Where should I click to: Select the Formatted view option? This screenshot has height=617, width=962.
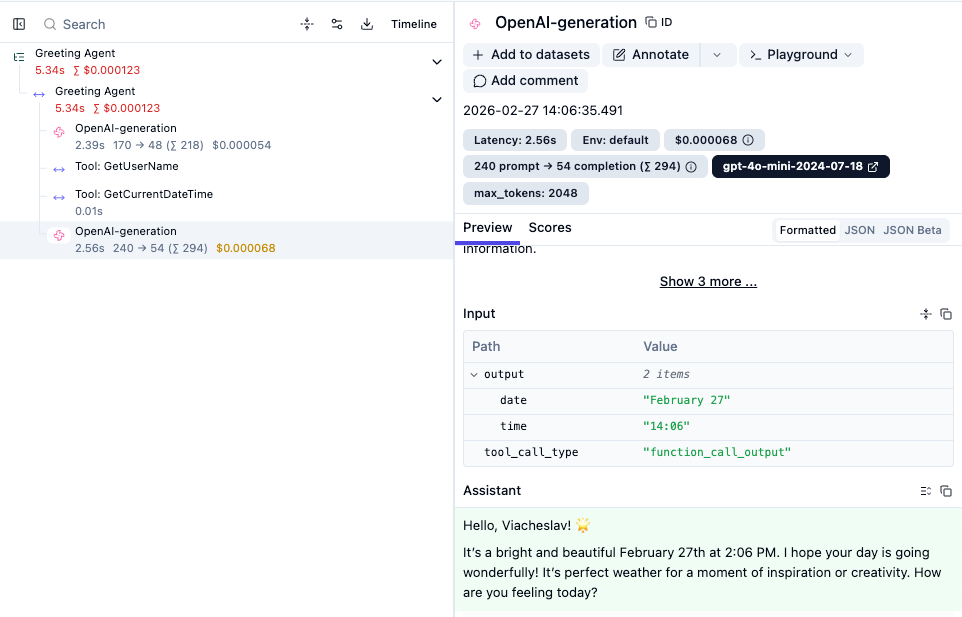coord(807,230)
